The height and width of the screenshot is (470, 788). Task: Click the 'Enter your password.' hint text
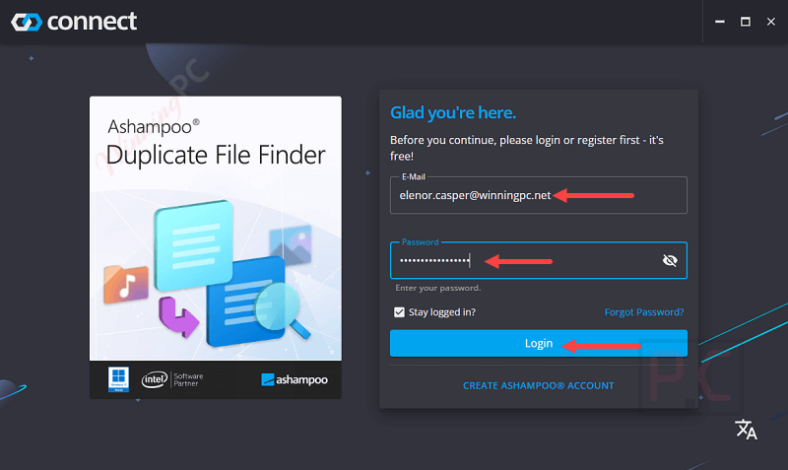(438, 288)
